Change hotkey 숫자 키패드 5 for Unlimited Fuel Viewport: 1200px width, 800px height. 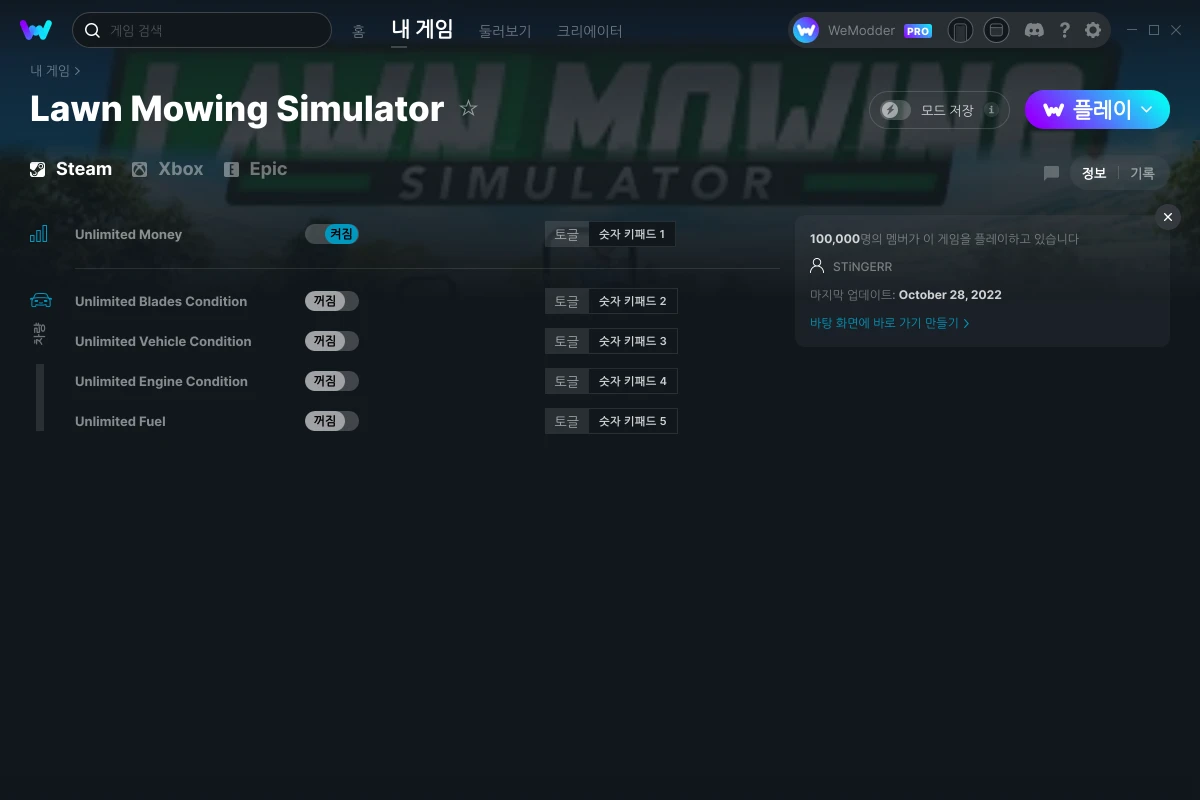[x=633, y=421]
